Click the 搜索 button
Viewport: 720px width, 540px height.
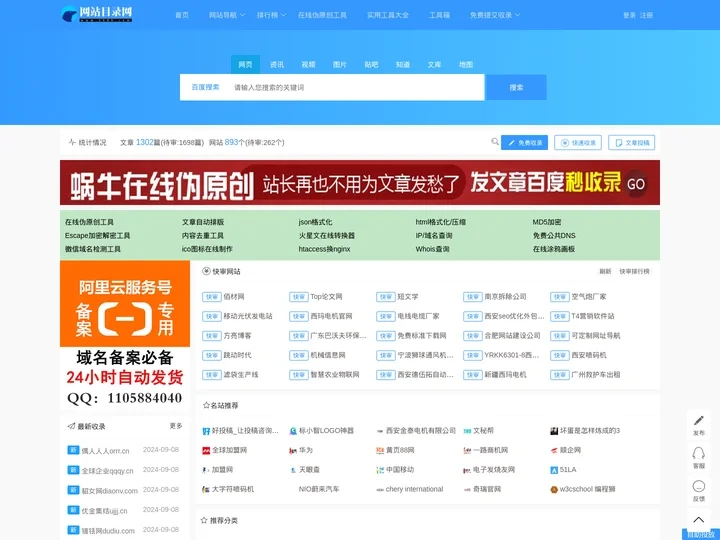tap(516, 87)
